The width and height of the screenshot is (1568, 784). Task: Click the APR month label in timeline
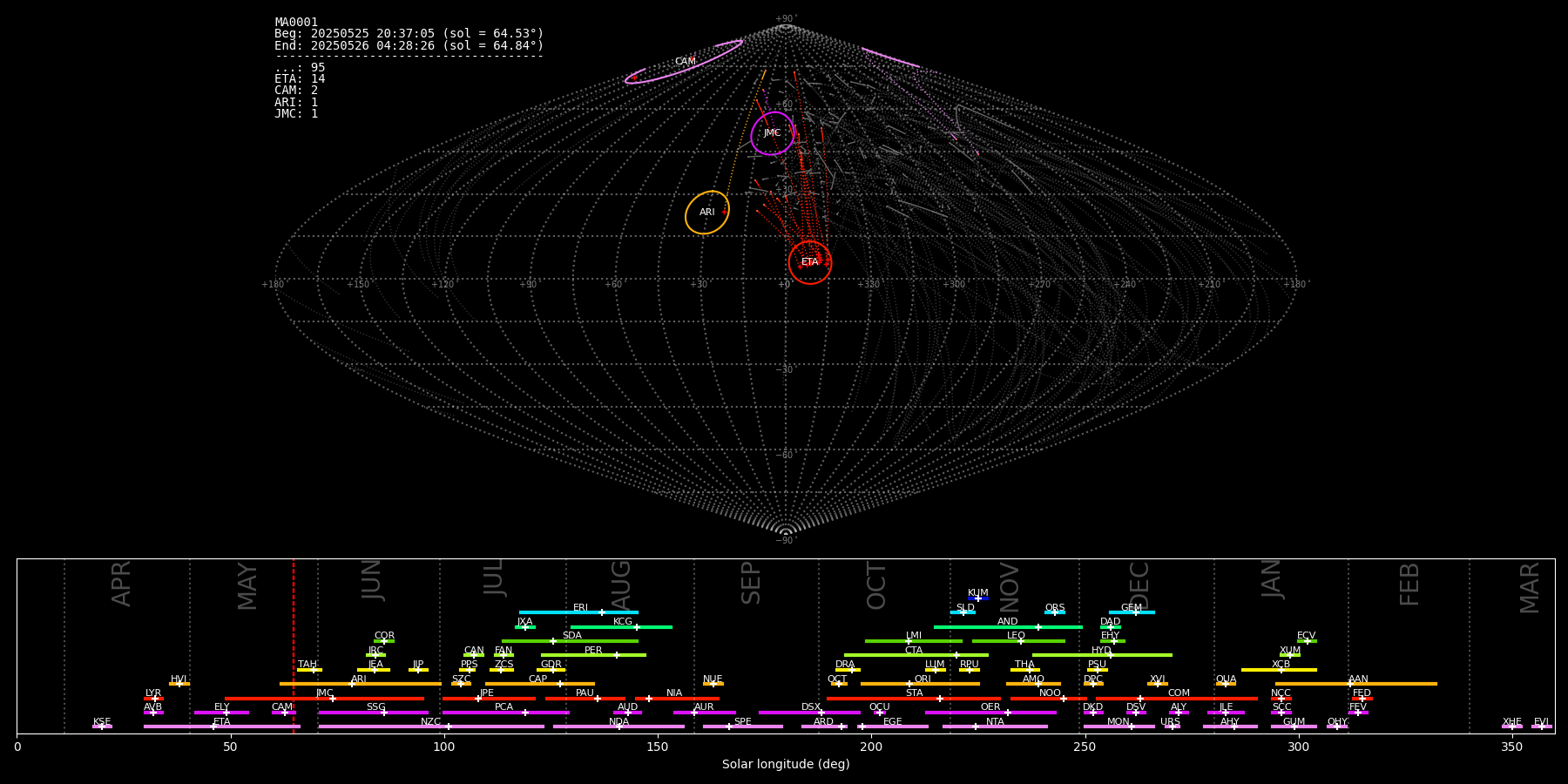[x=121, y=583]
